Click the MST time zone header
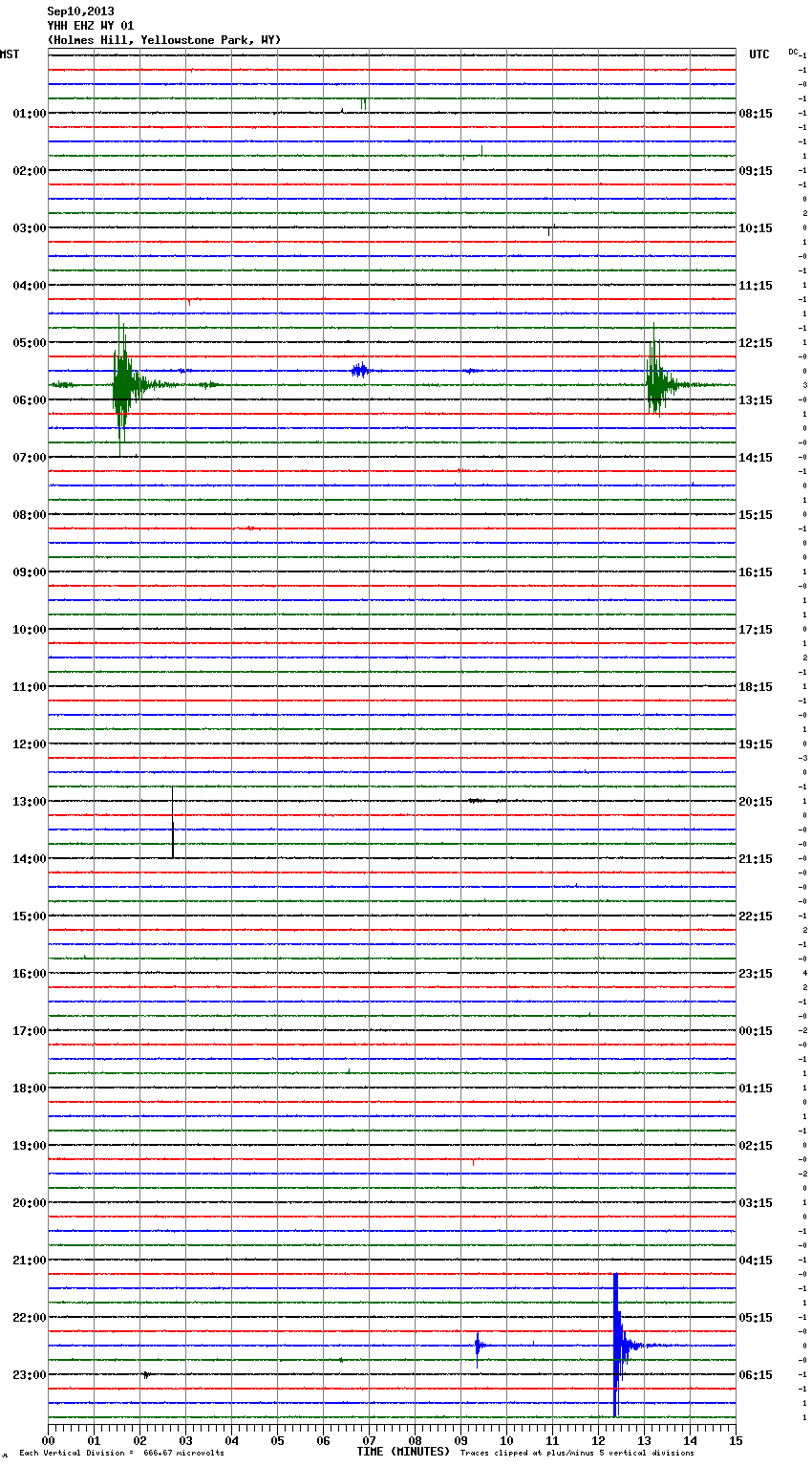This screenshot has width=812, height=1466. [x=10, y=54]
